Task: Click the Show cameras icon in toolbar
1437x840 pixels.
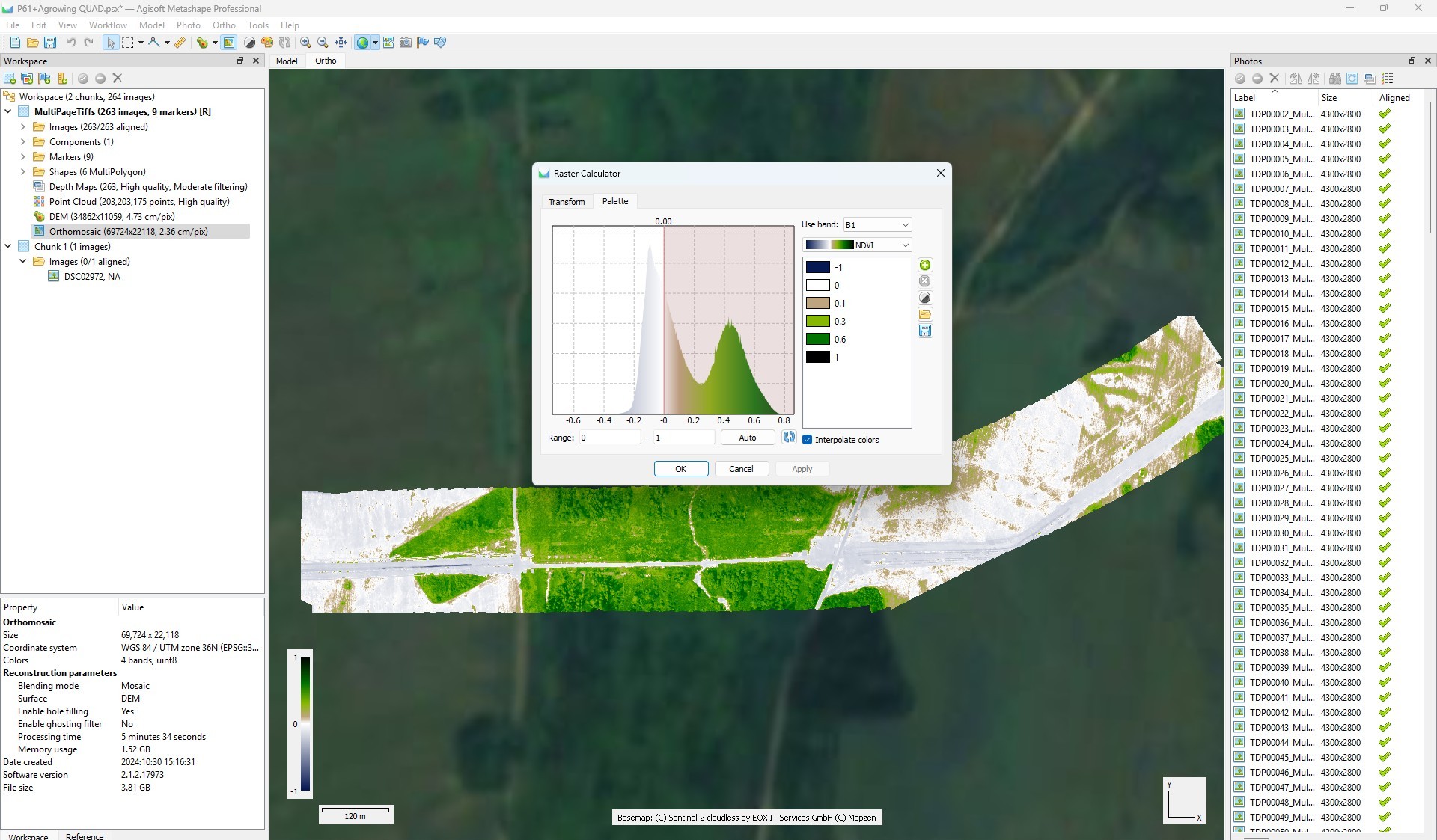Action: [x=406, y=43]
